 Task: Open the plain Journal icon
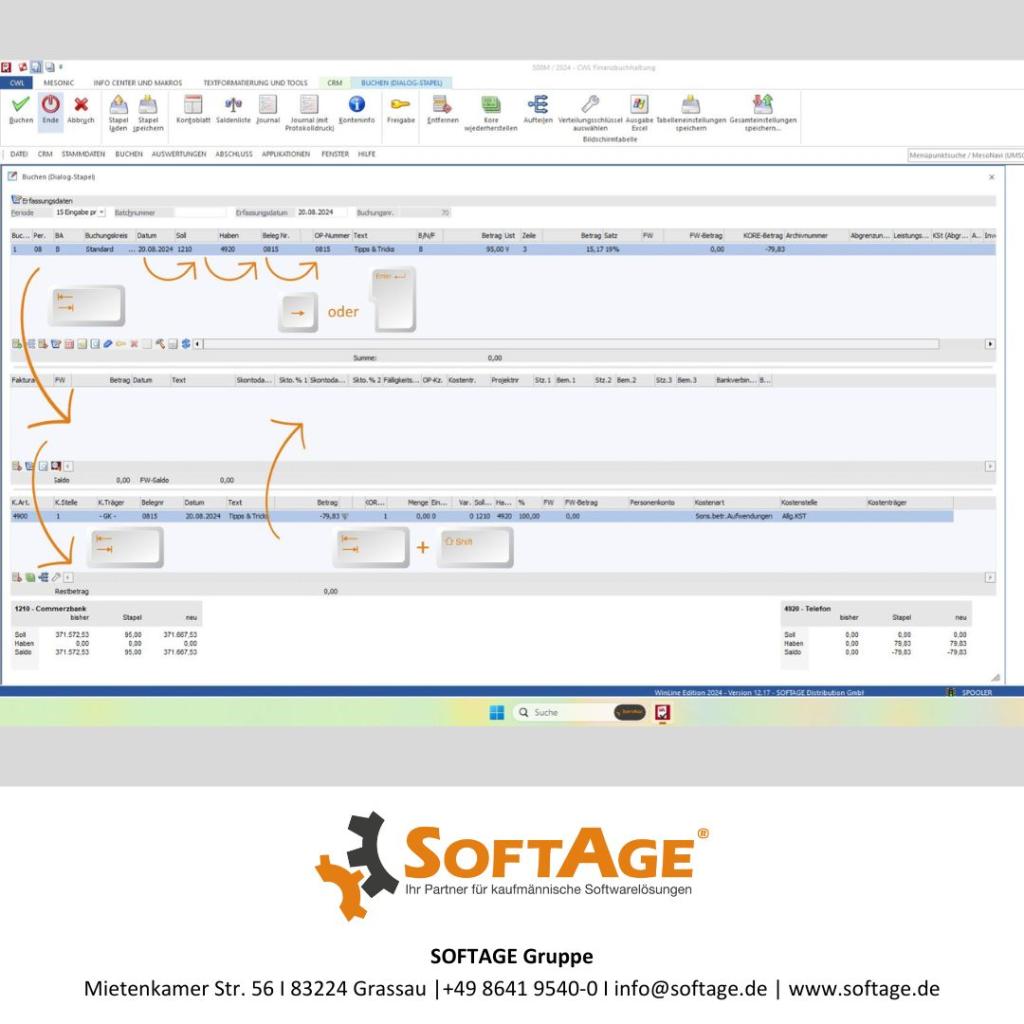click(268, 109)
